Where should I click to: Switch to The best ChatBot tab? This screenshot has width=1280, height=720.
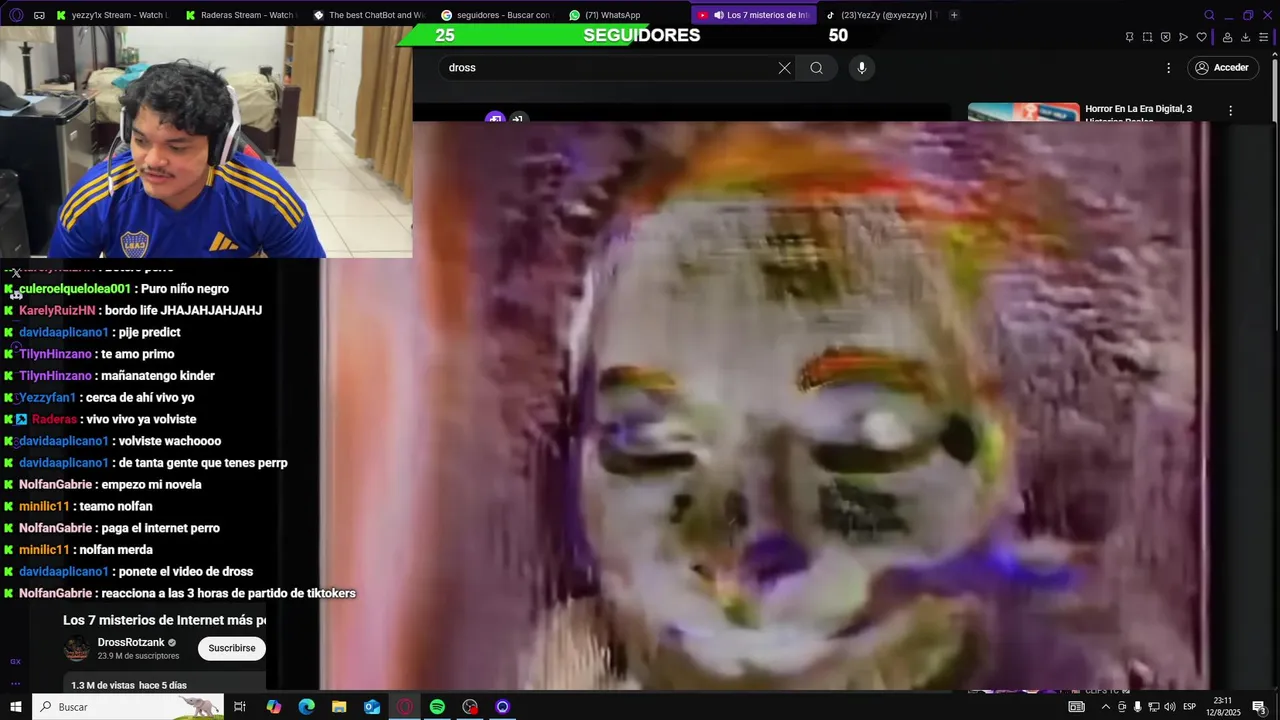coord(369,15)
